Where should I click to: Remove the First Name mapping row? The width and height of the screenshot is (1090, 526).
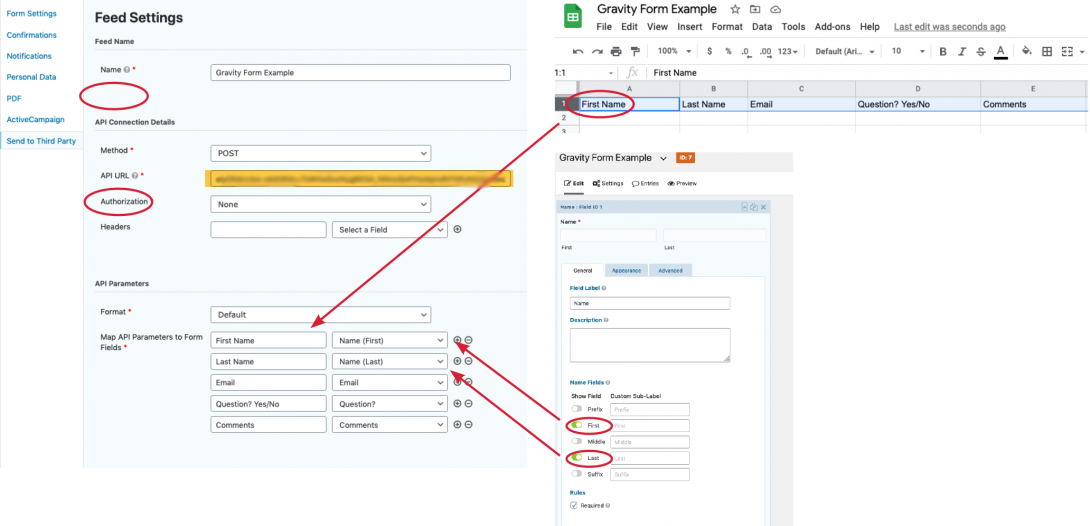click(469, 340)
